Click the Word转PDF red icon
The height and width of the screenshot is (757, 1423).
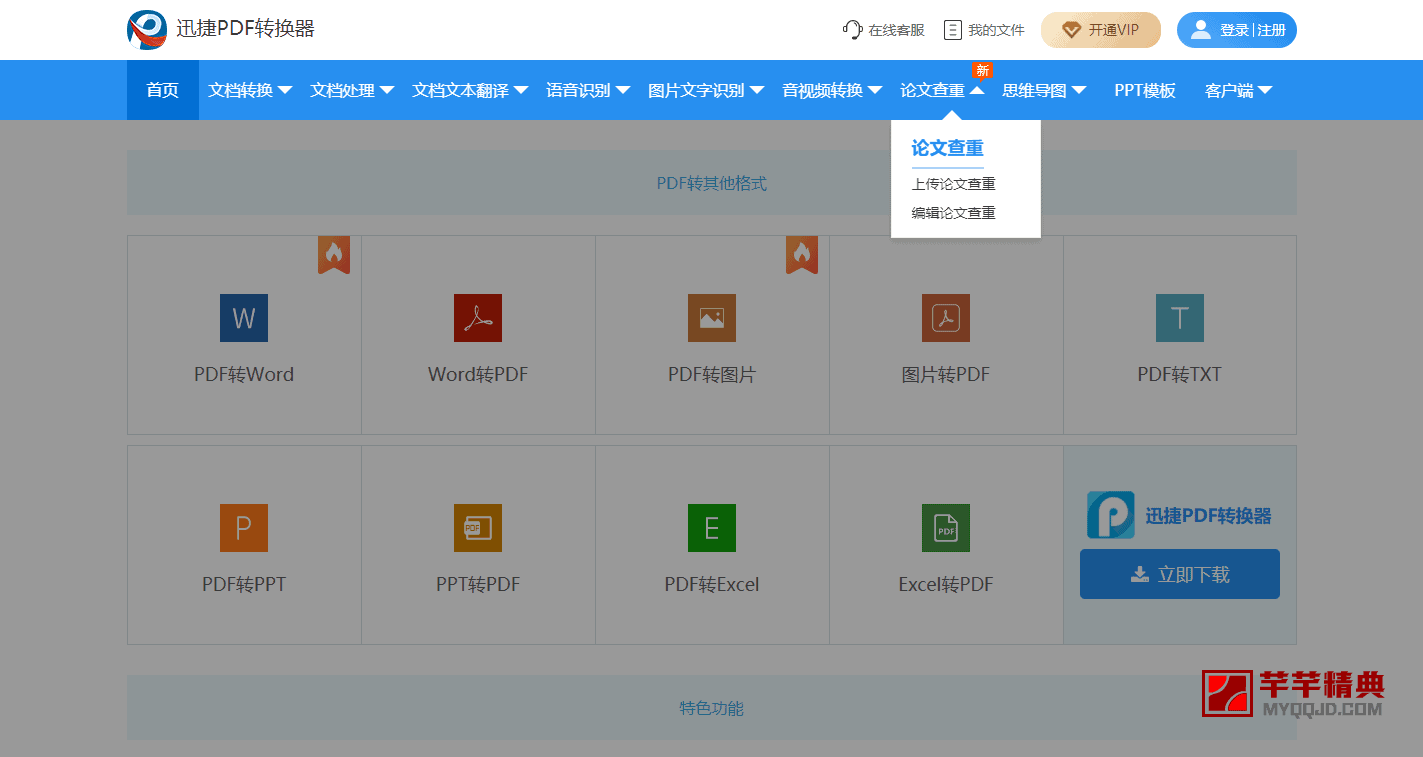pos(478,318)
